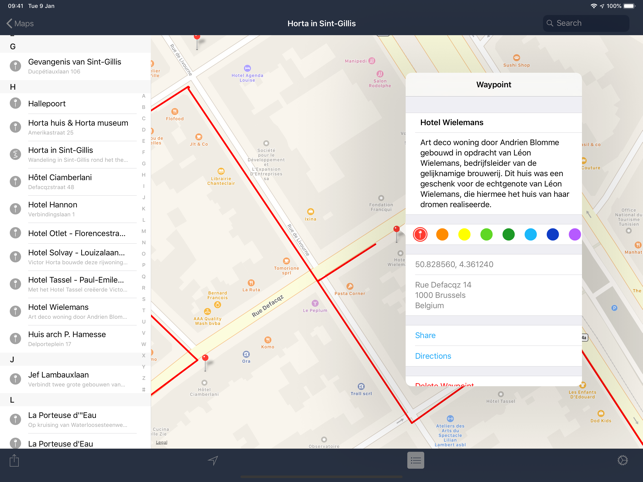Screen dimensions: 643x482
Task: Tap icon beside Hotel Hannon
Action: [15, 209]
